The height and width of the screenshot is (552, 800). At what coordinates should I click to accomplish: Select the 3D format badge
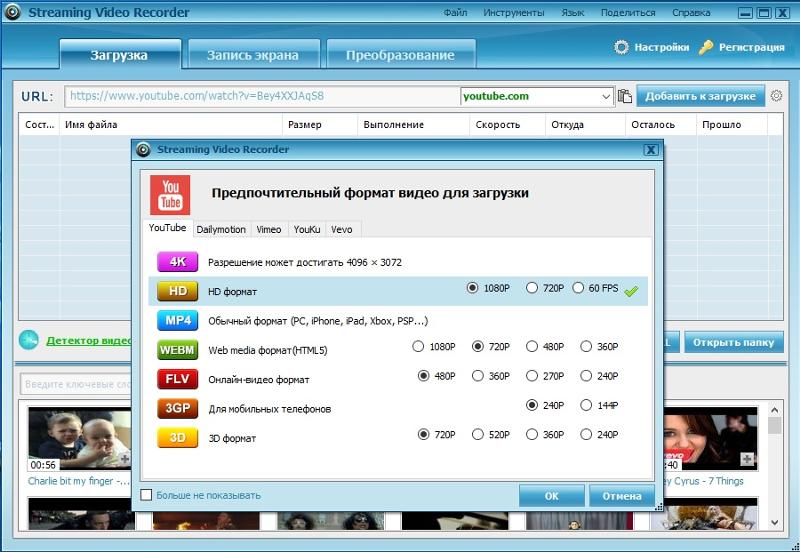177,438
